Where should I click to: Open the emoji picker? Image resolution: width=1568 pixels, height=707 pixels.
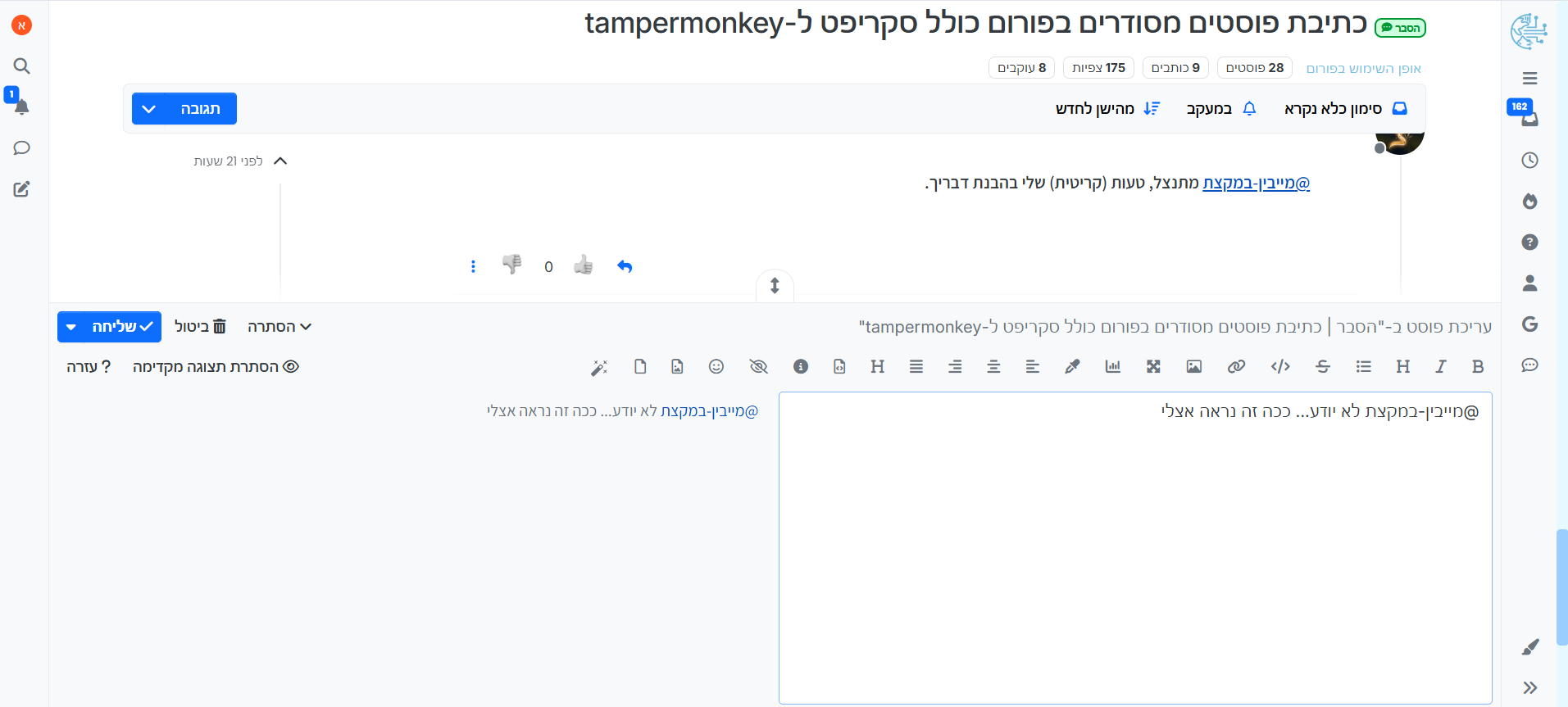tap(716, 367)
